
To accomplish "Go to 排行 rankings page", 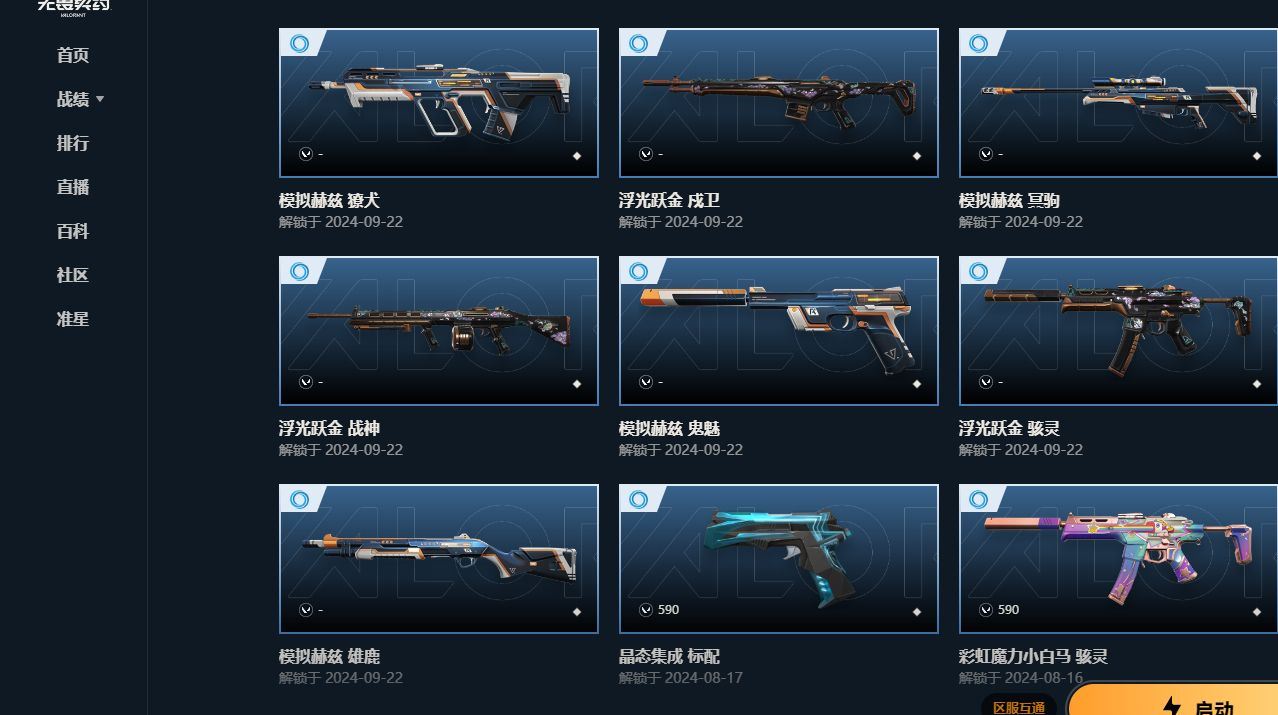I will (x=73, y=143).
